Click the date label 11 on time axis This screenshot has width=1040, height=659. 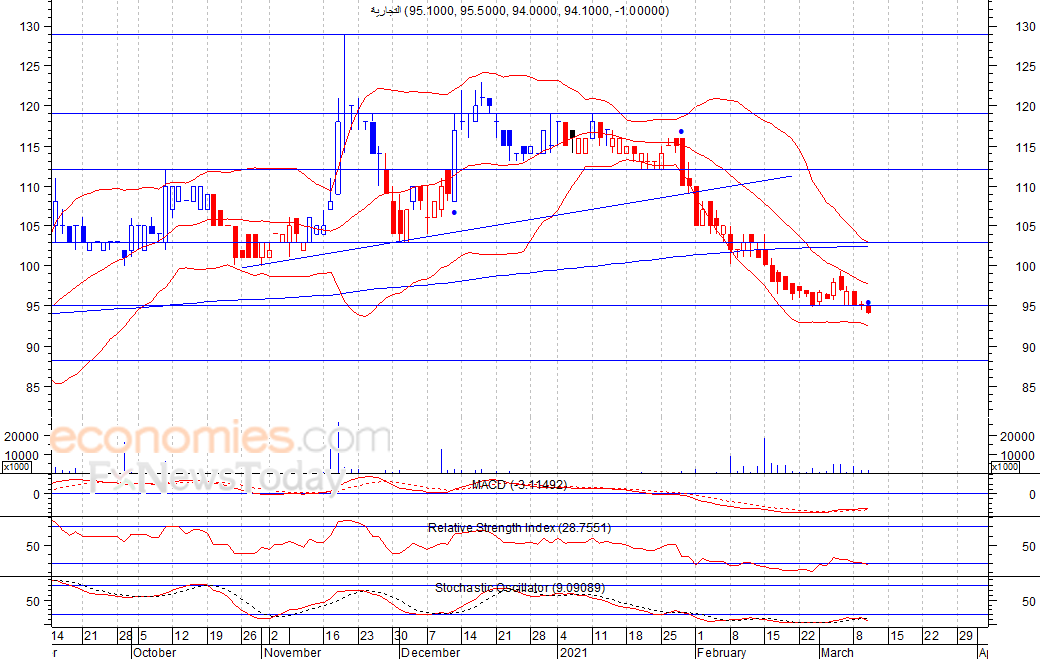pos(600,636)
